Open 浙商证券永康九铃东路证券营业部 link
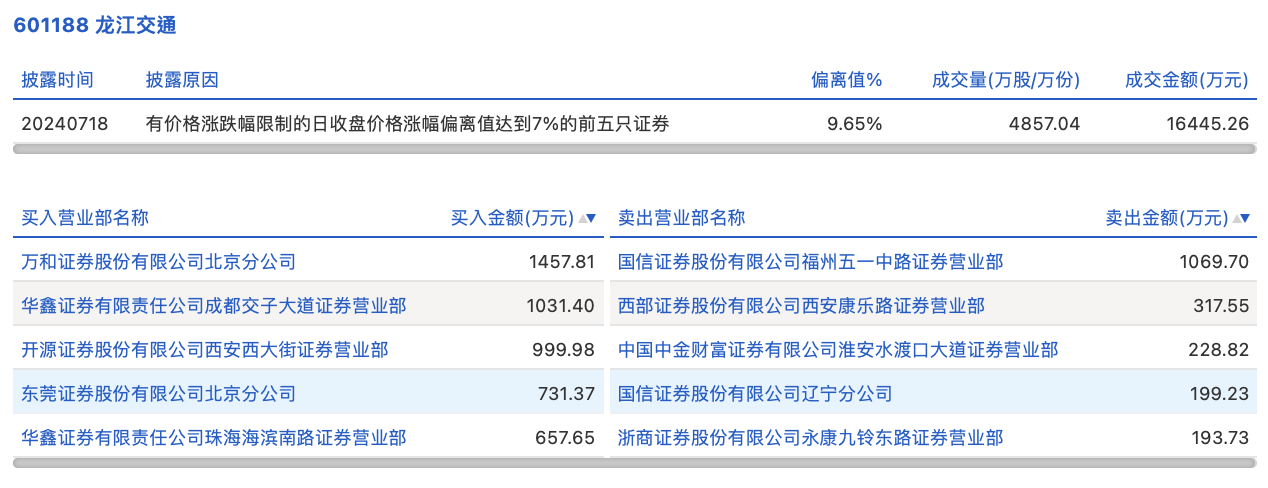This screenshot has width=1268, height=488. [810, 438]
